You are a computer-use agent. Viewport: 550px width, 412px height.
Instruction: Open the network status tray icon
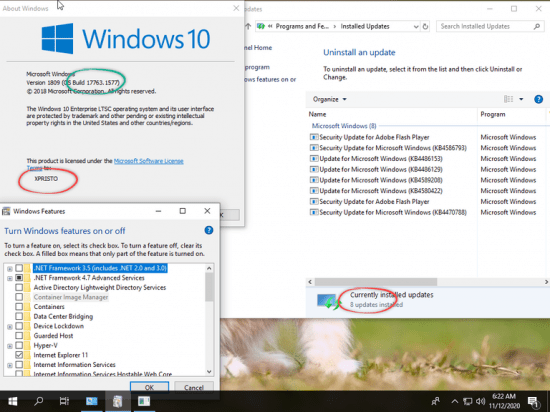pyautogui.click(x=467, y=401)
